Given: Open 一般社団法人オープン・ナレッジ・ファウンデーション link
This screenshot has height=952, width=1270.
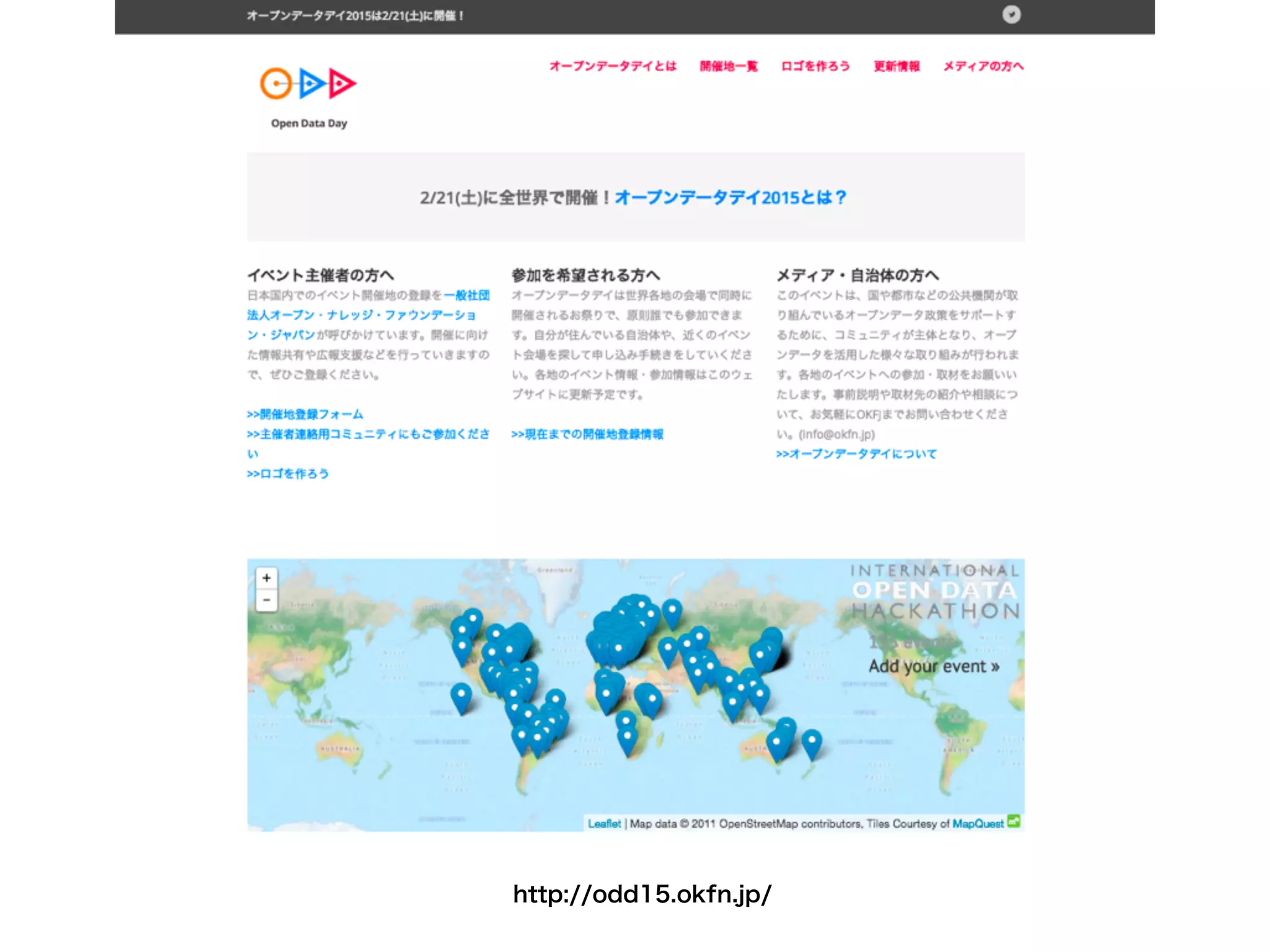Looking at the screenshot, I should click(368, 315).
